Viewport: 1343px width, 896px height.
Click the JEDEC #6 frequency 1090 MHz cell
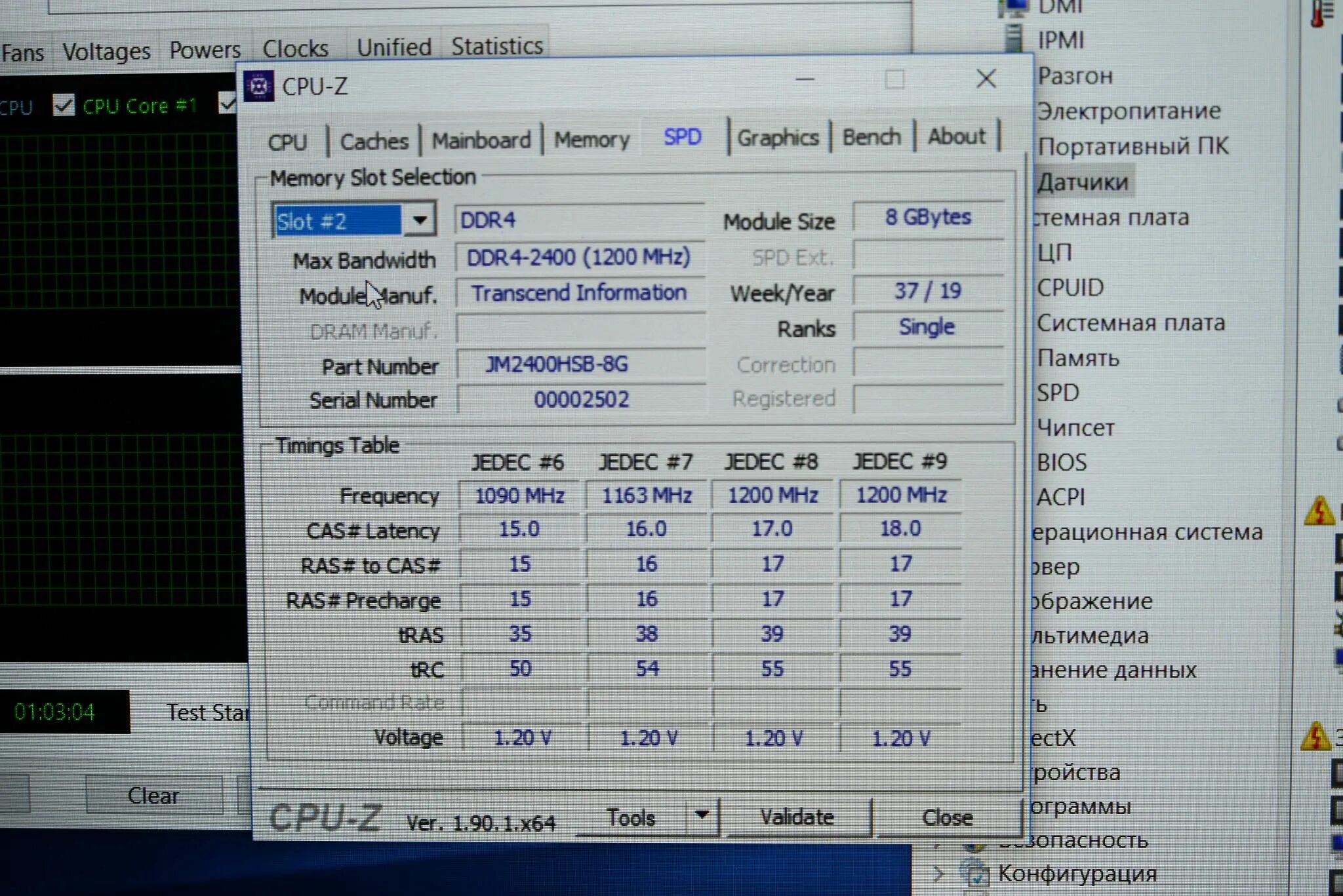(519, 495)
